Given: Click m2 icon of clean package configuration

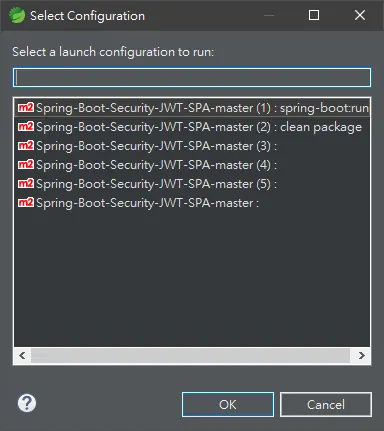Looking at the screenshot, I should (26, 126).
